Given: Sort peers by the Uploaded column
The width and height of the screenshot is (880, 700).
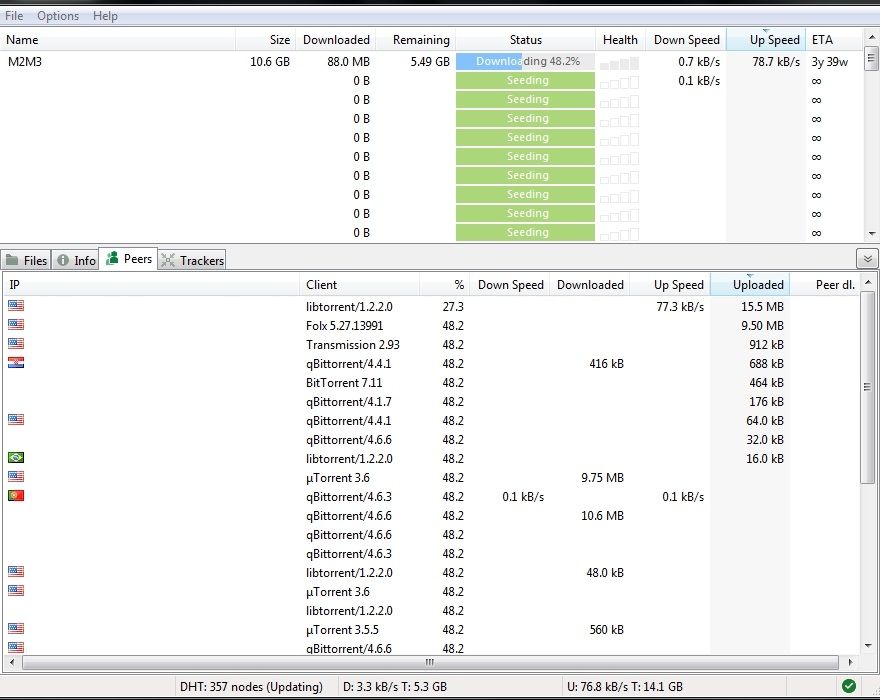Looking at the screenshot, I should point(758,285).
